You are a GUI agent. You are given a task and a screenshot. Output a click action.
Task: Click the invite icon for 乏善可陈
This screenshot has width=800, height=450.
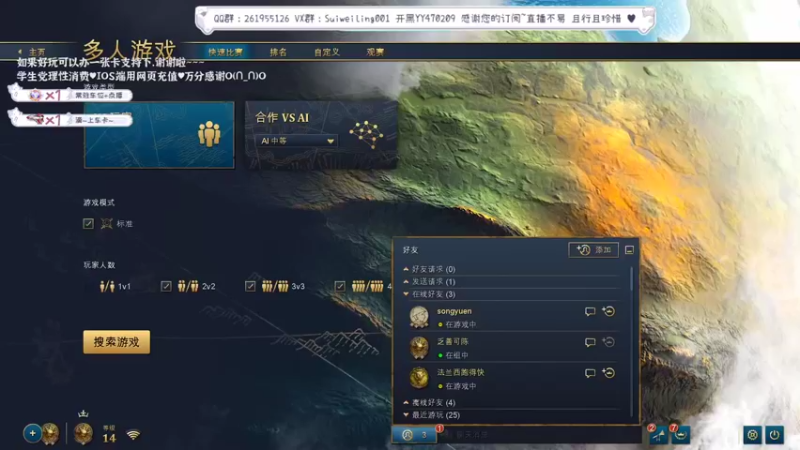tap(608, 342)
